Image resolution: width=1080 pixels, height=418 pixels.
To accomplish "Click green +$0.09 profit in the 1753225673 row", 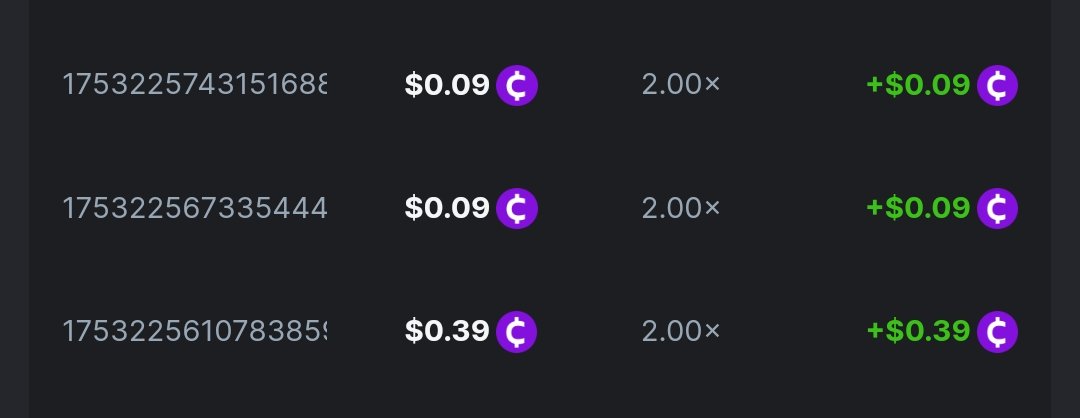I will point(918,208).
